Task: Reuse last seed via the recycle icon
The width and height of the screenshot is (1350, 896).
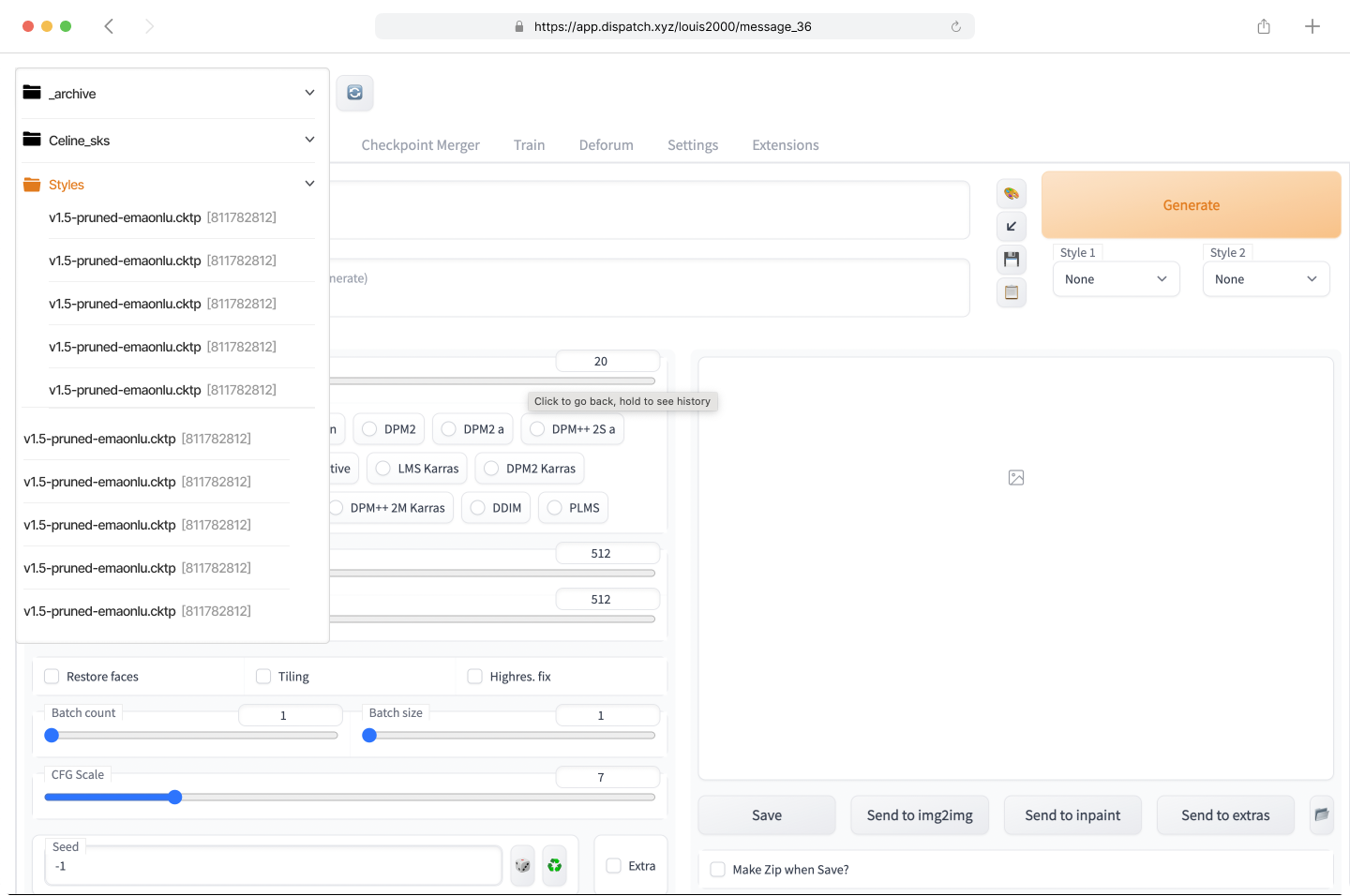Action: [x=554, y=865]
